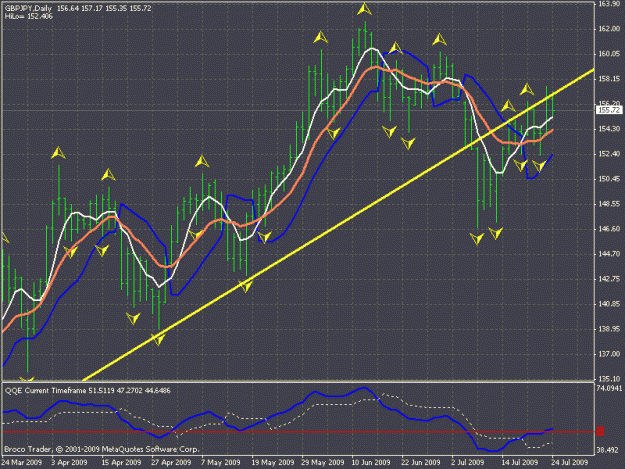The height and width of the screenshot is (469, 625).
Task: Click the 22 Jun 2009 date label
Action: [x=421, y=463]
